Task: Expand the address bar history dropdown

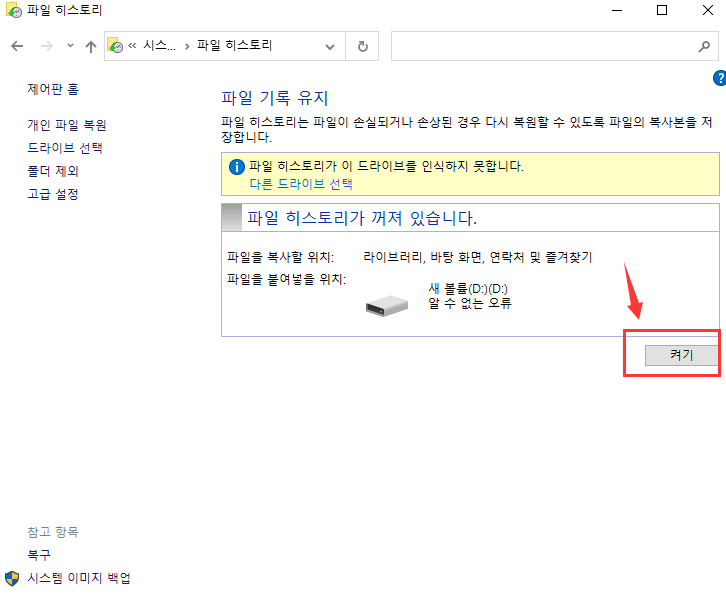Action: (330, 46)
